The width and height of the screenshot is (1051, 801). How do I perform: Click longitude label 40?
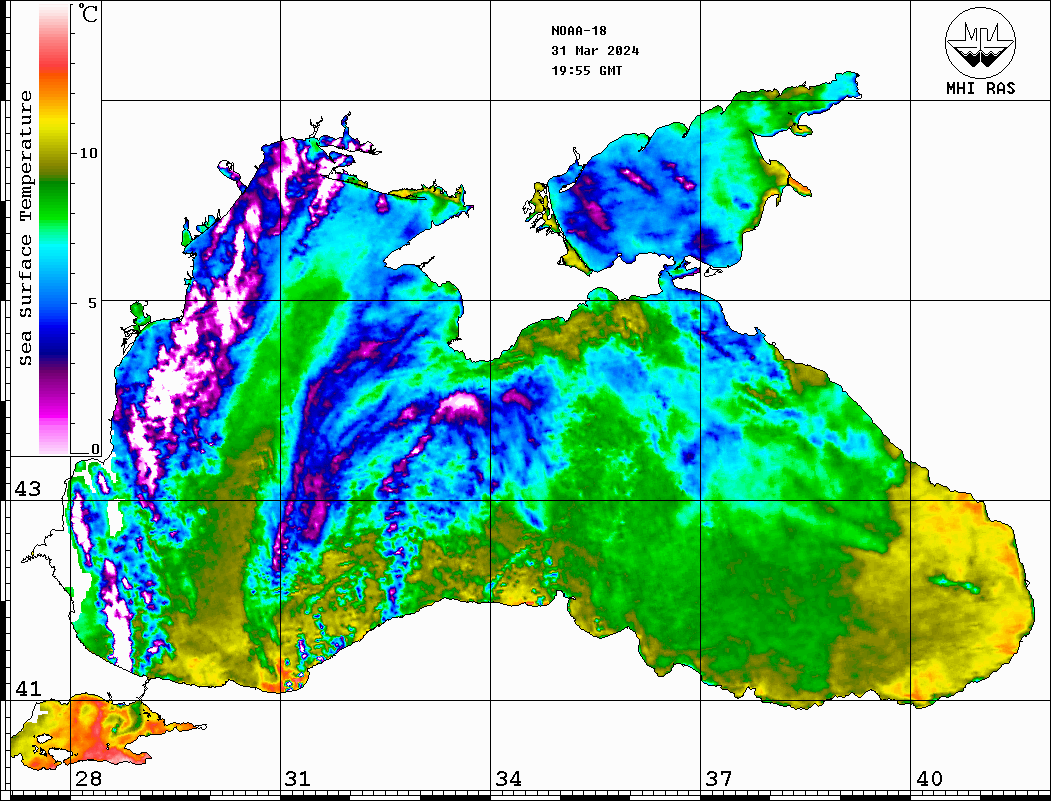coord(929,778)
